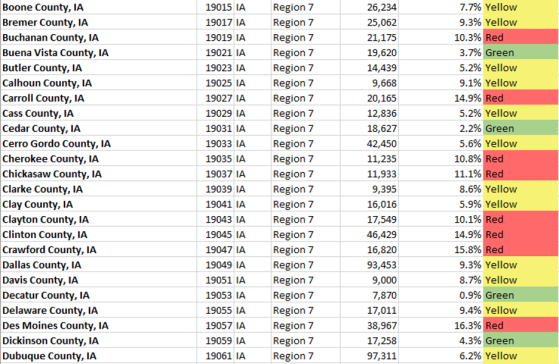Click the Cedar County, IA name cell

click(x=98, y=128)
